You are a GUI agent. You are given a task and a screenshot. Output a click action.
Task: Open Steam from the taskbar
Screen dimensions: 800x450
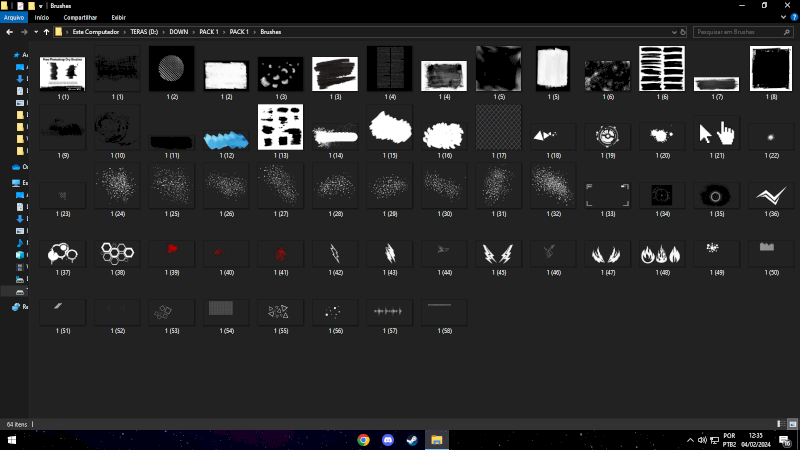tap(412, 440)
